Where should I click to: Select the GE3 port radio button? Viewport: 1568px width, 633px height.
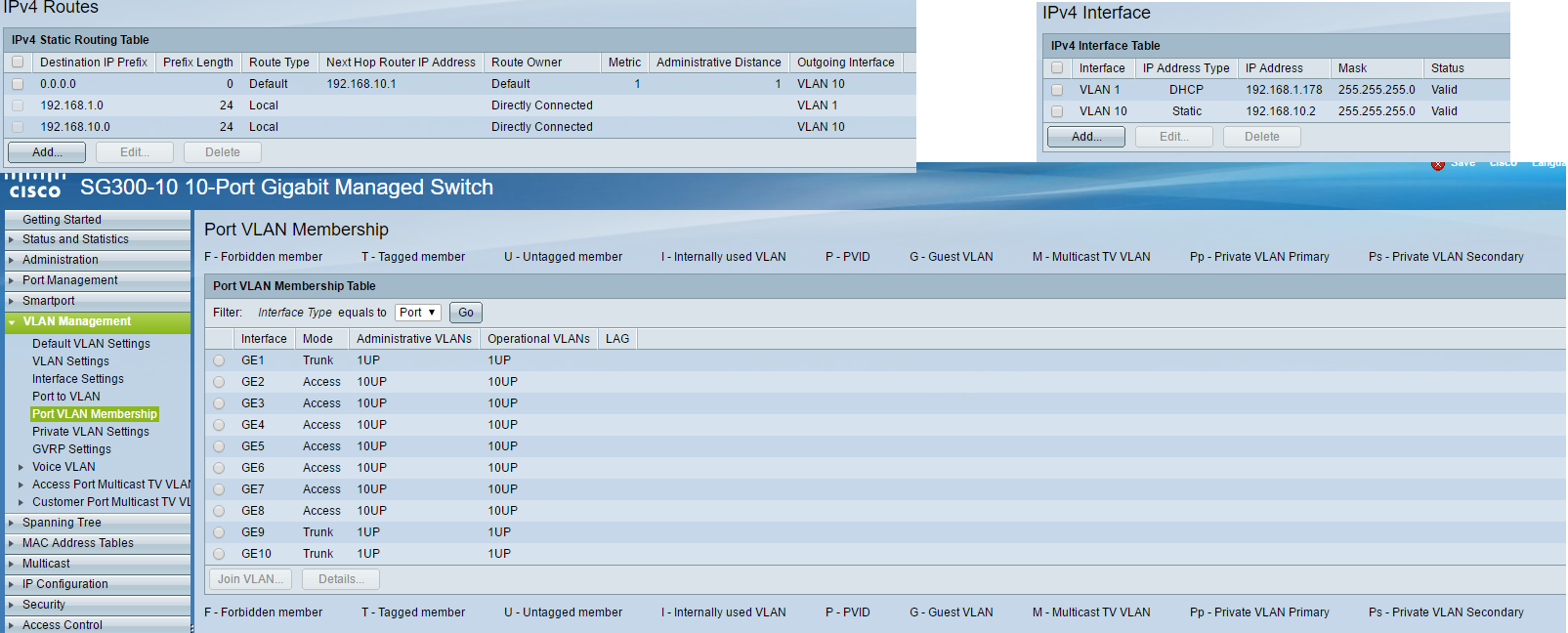click(219, 403)
